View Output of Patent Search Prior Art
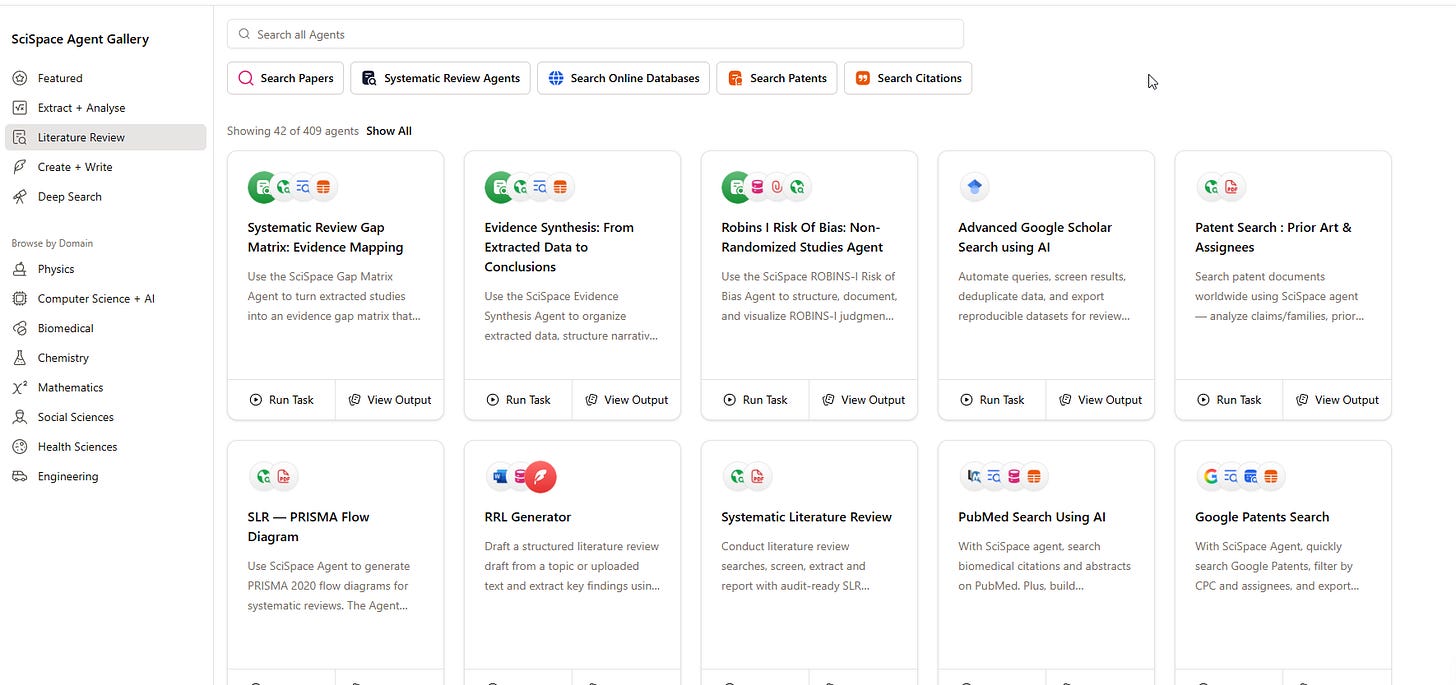 pyautogui.click(x=1337, y=400)
